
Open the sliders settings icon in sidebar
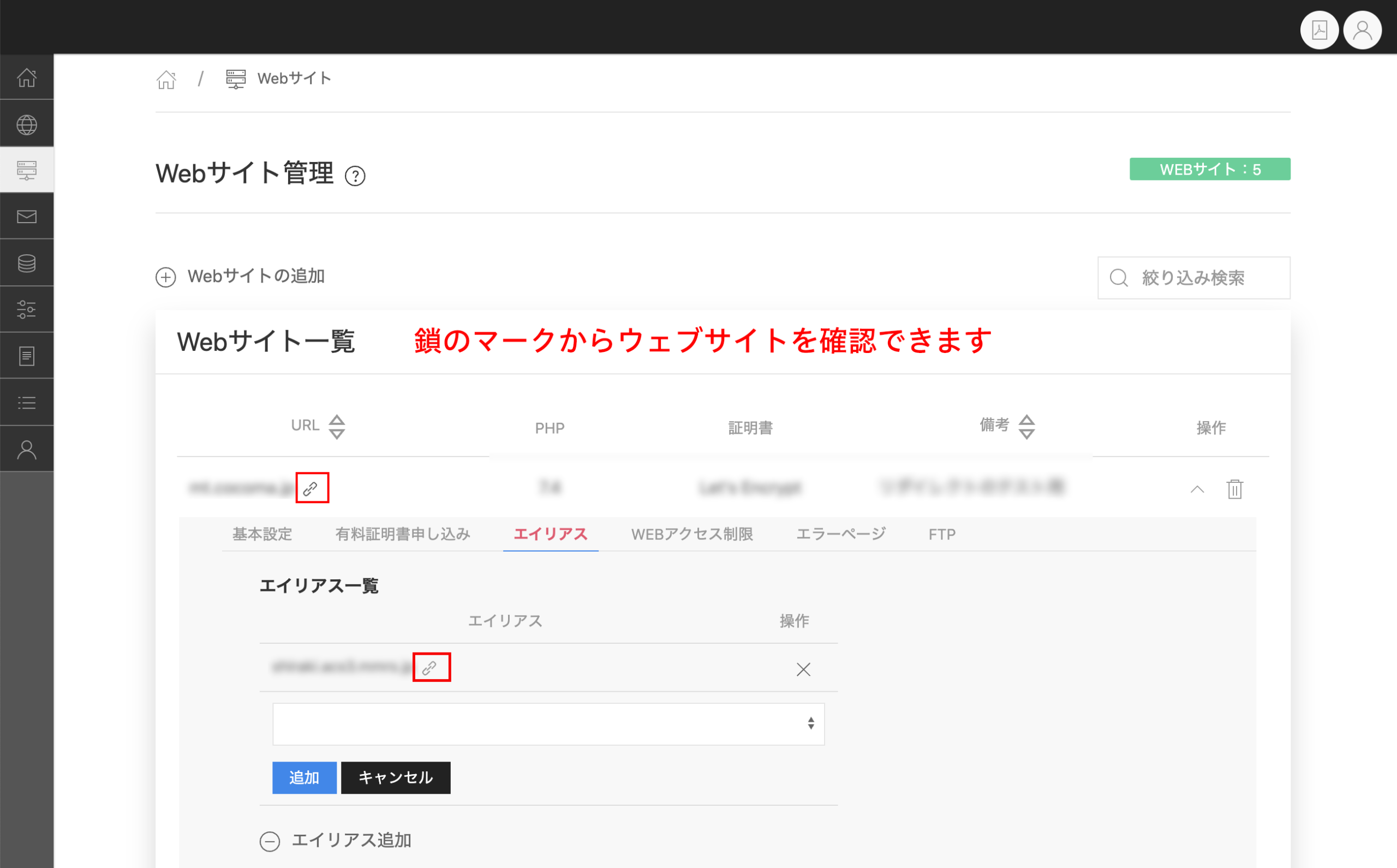[x=26, y=309]
